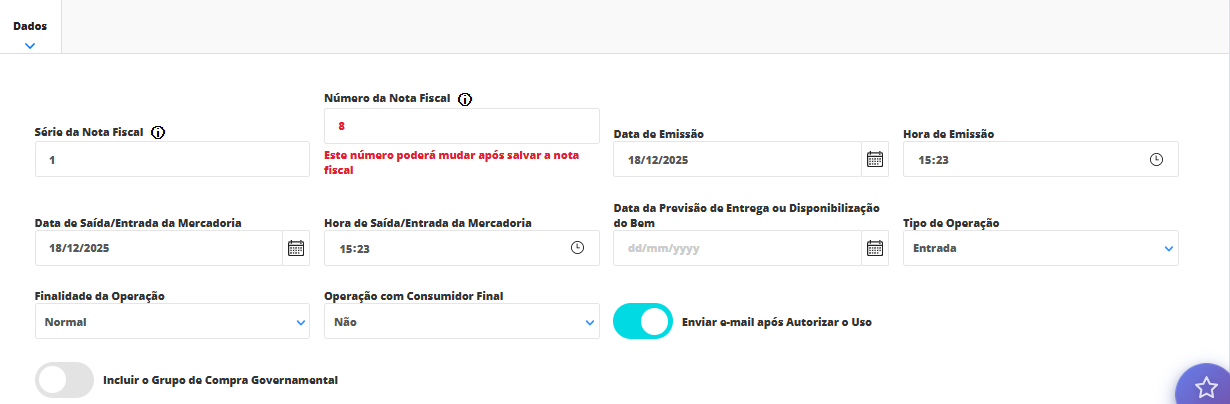1230x404 pixels.
Task: Click the Data de Emissão date field
Action: [x=737, y=159]
